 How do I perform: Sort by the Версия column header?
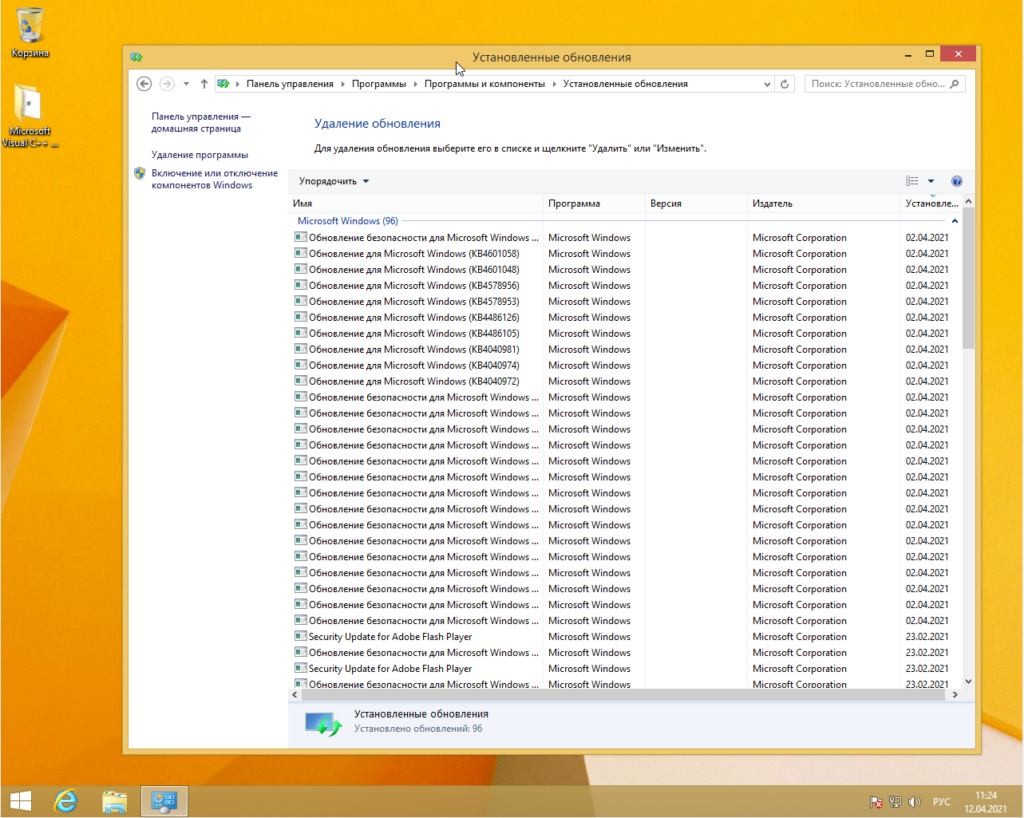[696, 204]
